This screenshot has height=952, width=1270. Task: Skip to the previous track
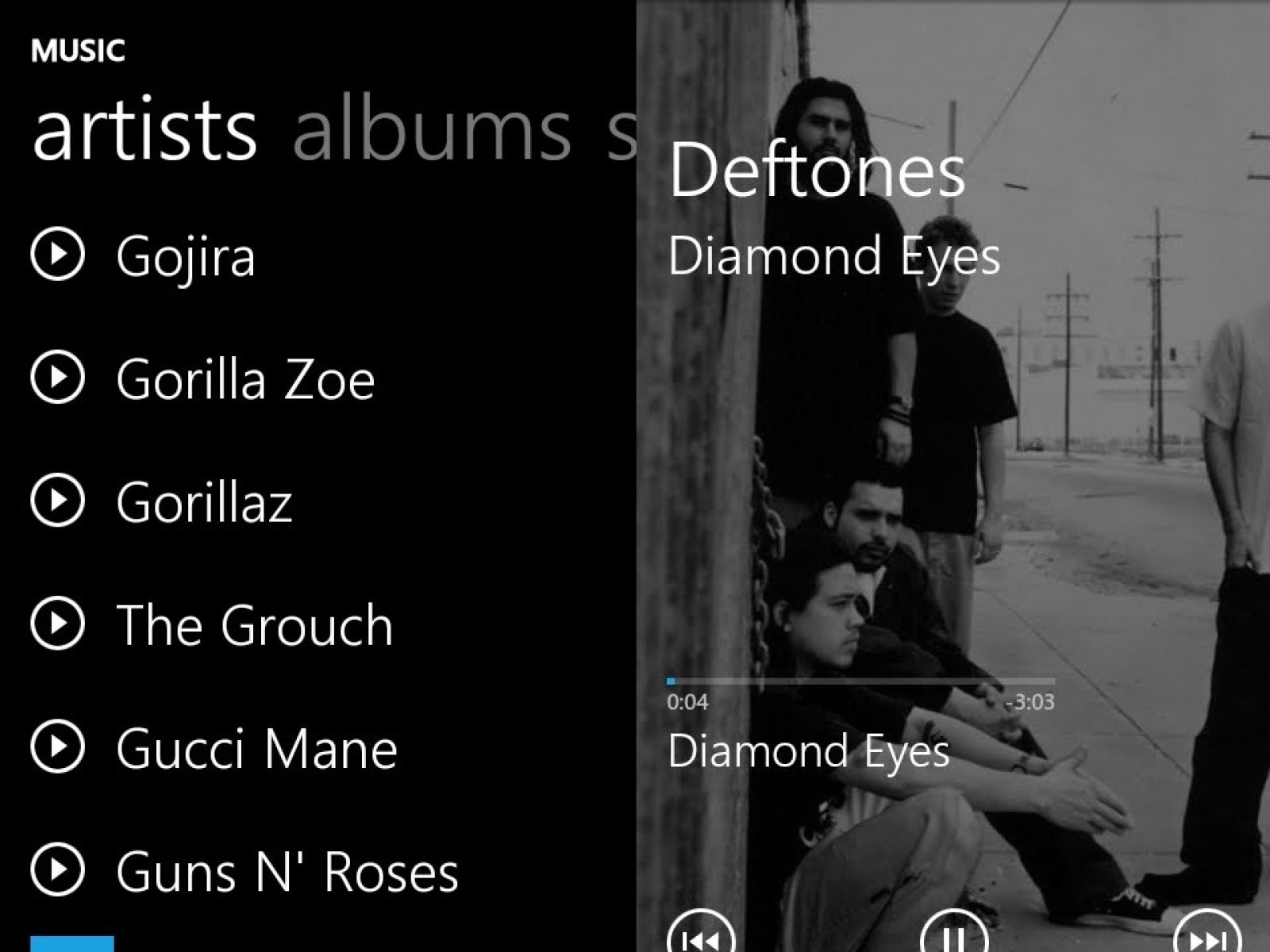tap(701, 932)
